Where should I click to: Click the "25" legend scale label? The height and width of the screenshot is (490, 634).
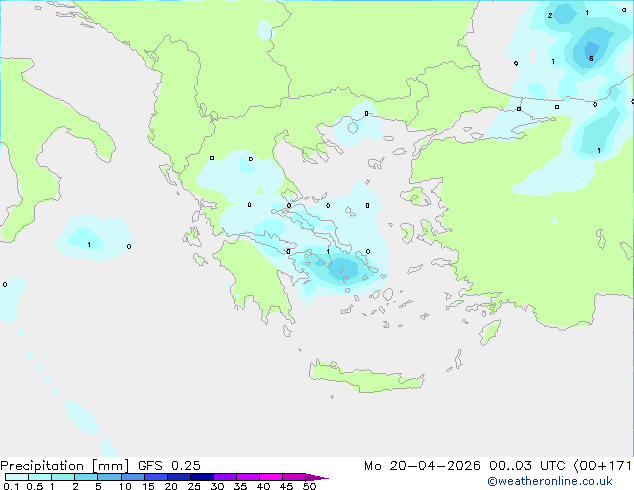pyautogui.click(x=194, y=486)
